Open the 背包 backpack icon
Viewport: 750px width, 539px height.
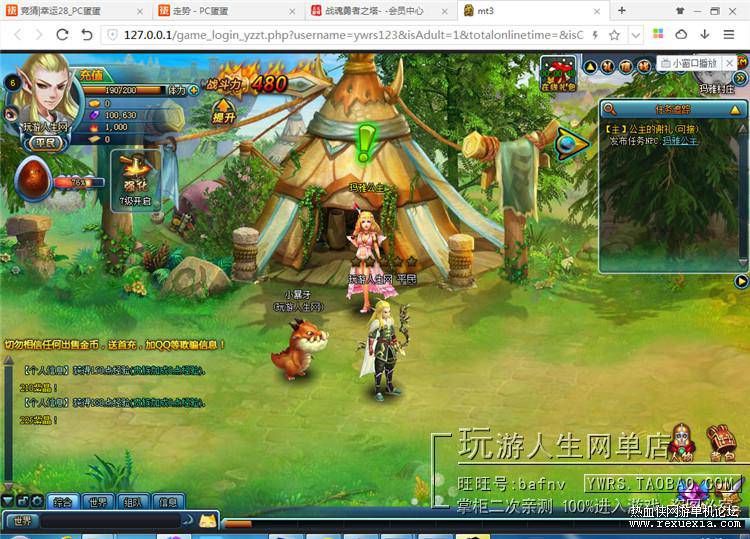(722, 443)
